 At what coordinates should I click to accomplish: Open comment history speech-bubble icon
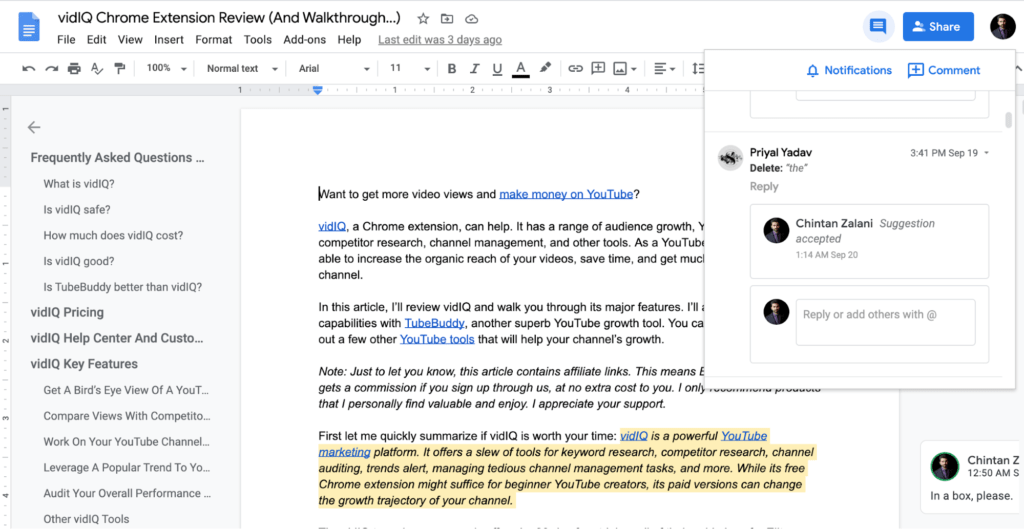coord(878,27)
